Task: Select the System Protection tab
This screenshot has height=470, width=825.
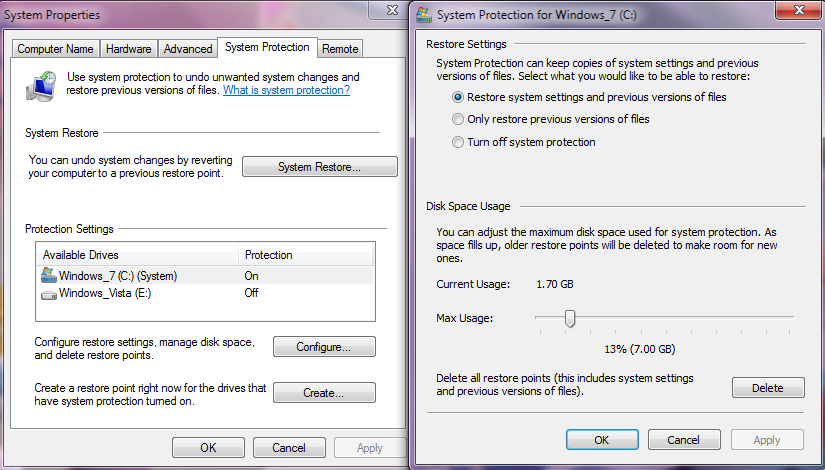Action: [x=267, y=47]
